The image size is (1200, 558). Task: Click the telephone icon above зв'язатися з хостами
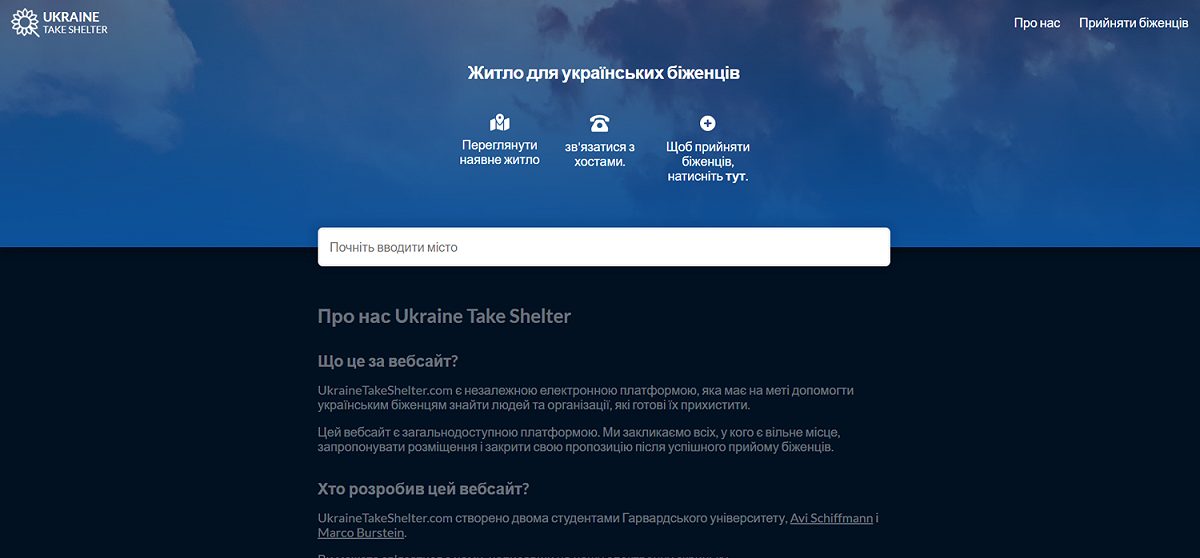tap(600, 123)
